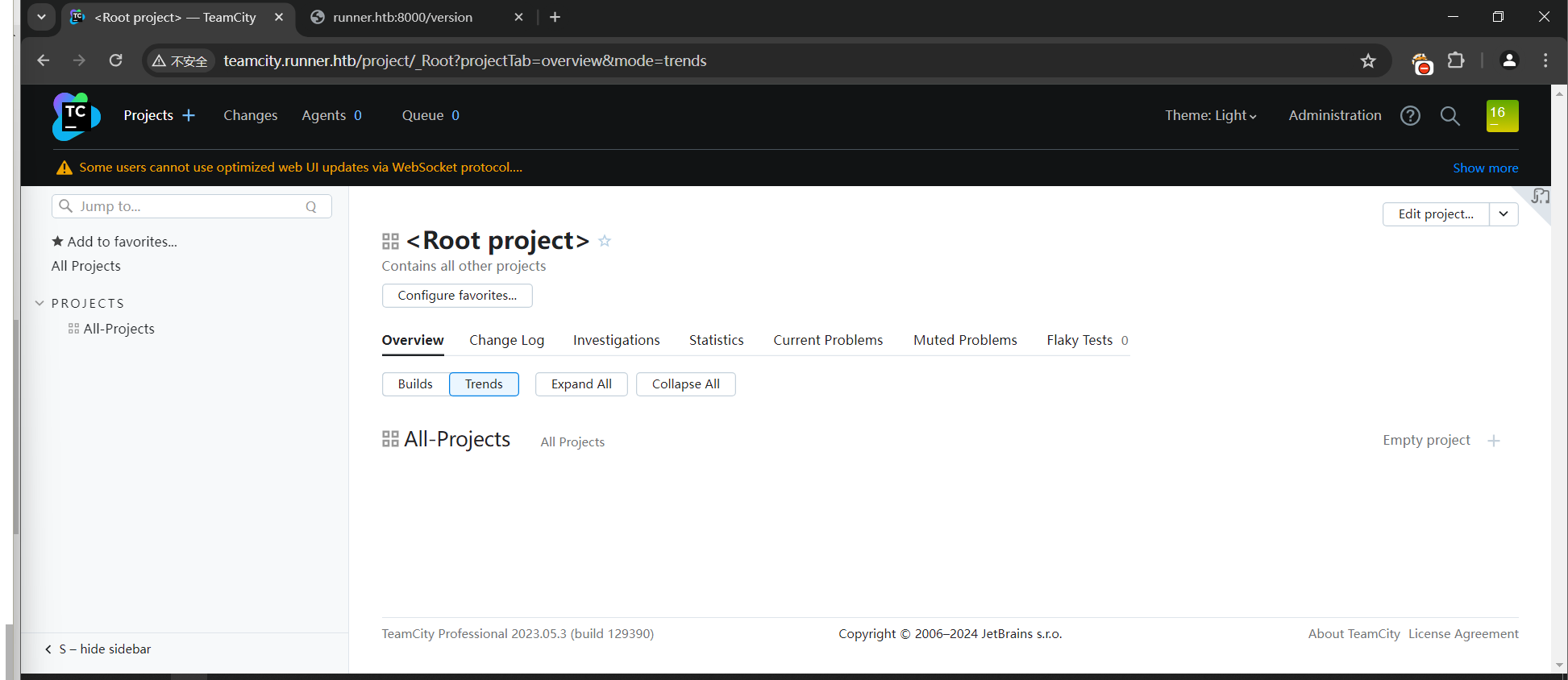Click the page vertical scrollbar
Image resolution: width=1568 pixels, height=680 pixels.
click(x=1559, y=379)
